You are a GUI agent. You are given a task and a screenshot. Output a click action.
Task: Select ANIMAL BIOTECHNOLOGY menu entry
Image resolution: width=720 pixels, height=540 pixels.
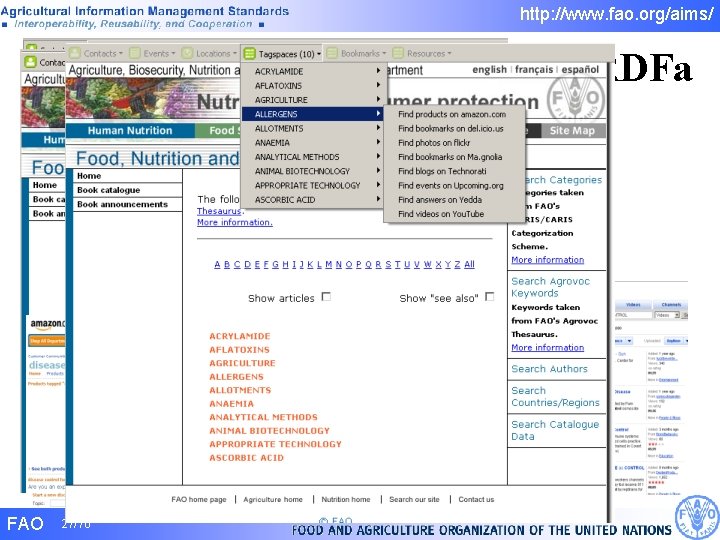[x=313, y=171]
